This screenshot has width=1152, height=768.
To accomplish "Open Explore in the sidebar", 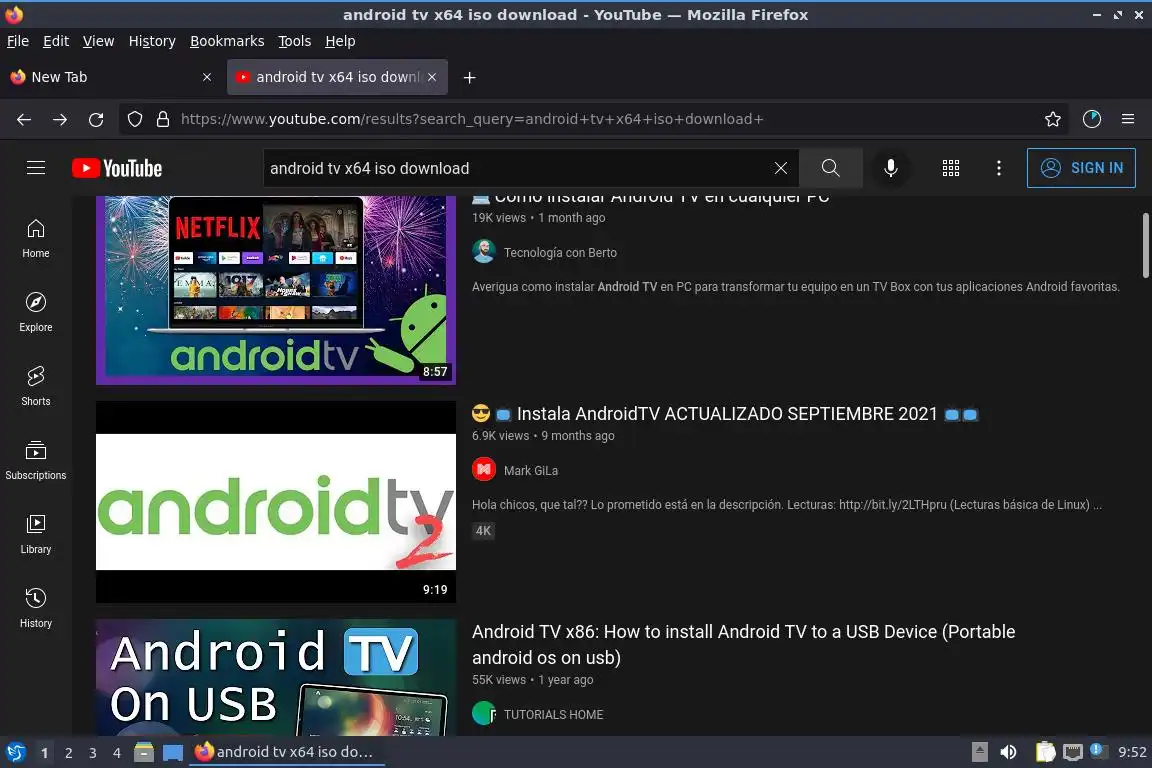I will tap(35, 312).
